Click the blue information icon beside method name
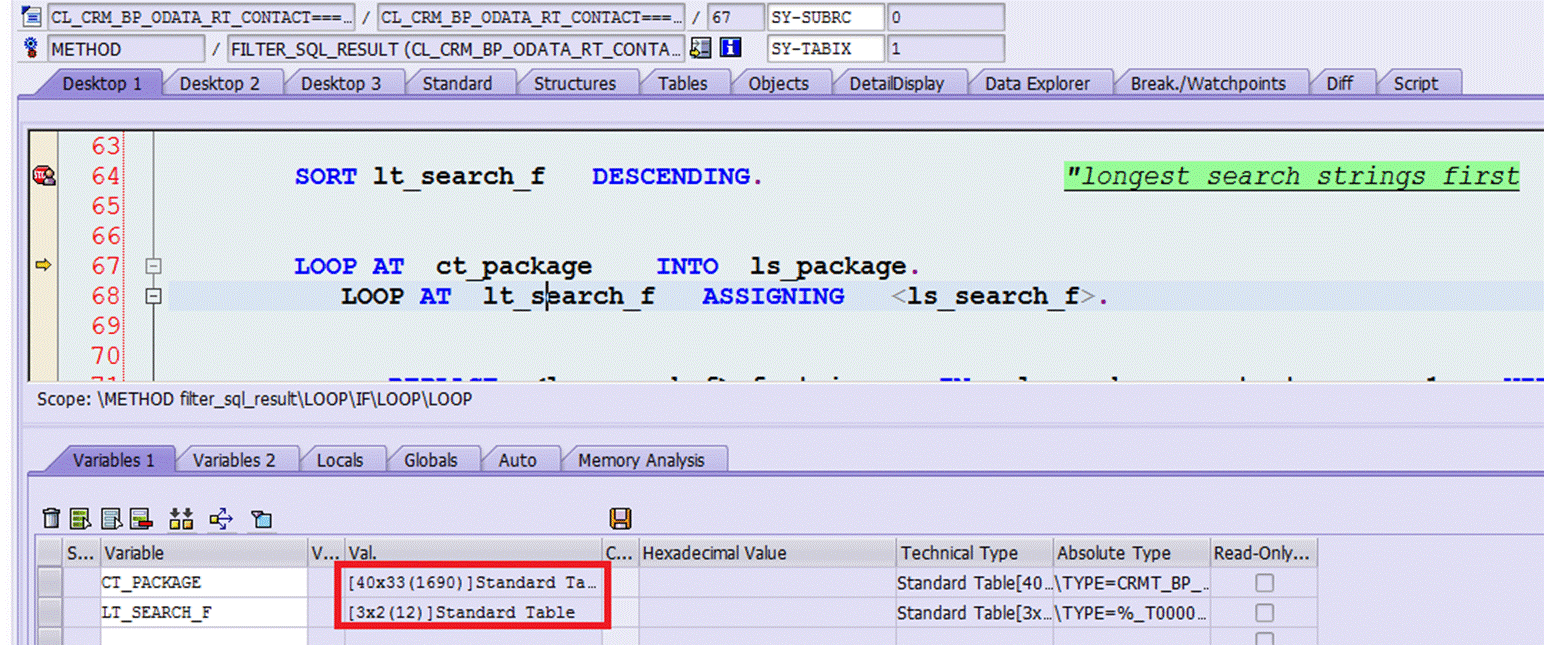Viewport: 1544px width, 645px height. 731,48
